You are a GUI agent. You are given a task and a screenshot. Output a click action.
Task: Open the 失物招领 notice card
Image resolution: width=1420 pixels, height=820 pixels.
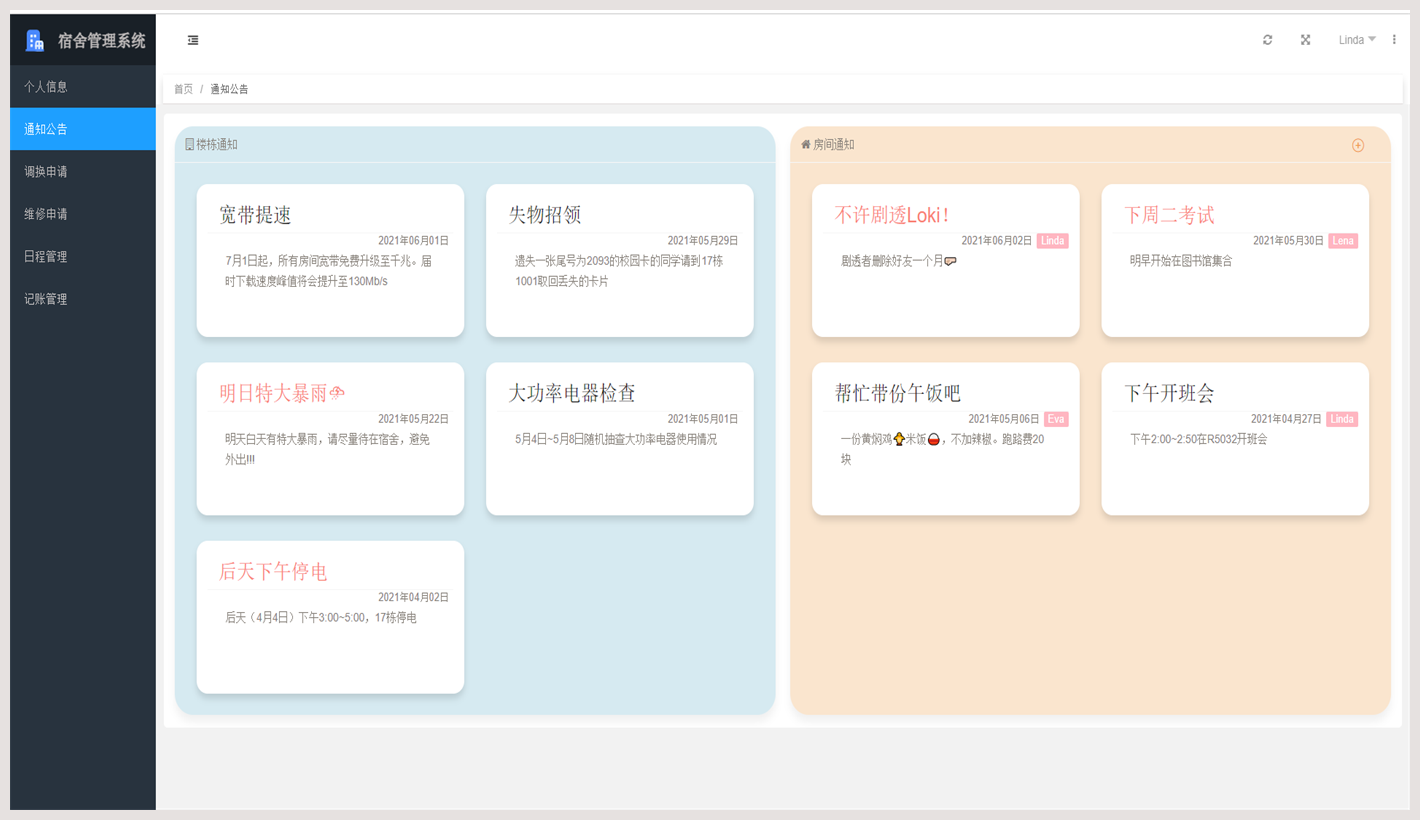click(x=619, y=260)
